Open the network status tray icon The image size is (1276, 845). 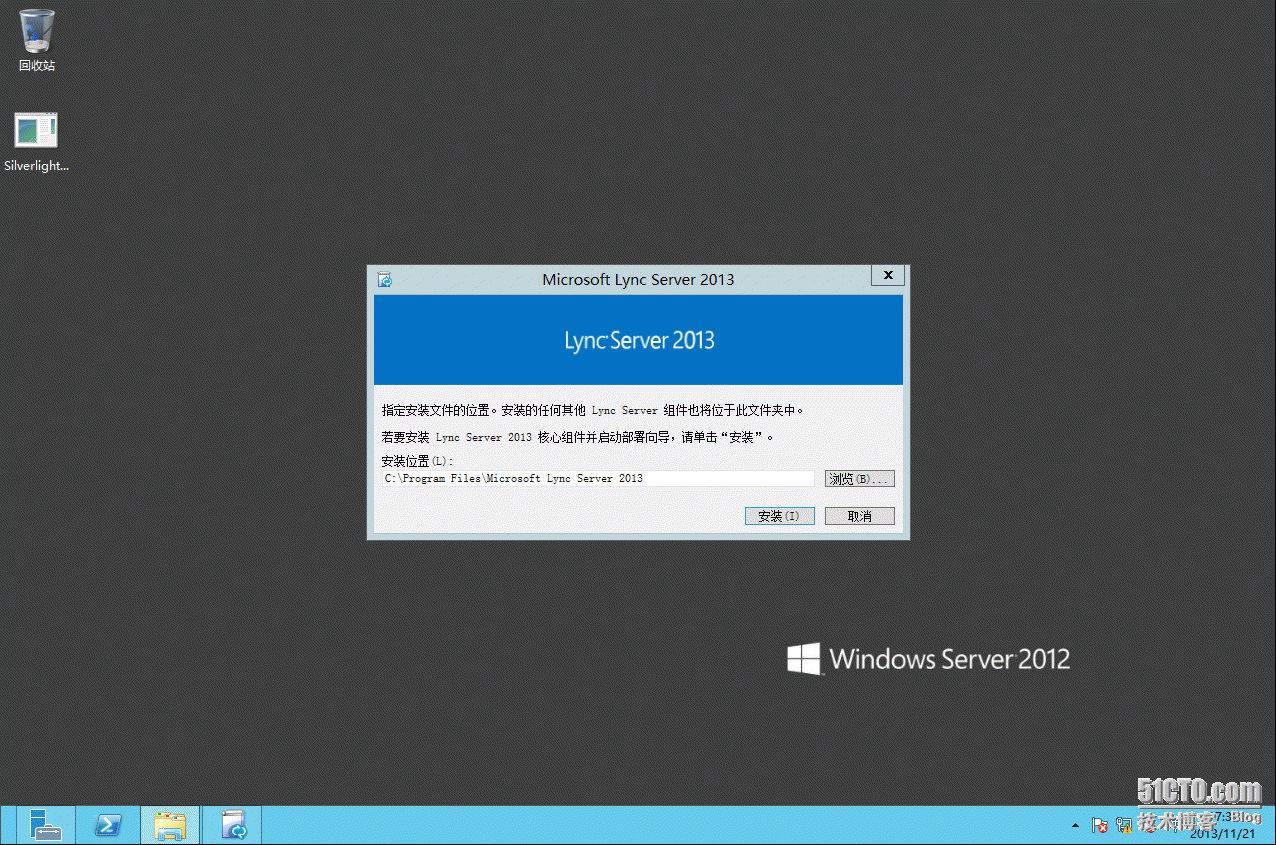1123,825
